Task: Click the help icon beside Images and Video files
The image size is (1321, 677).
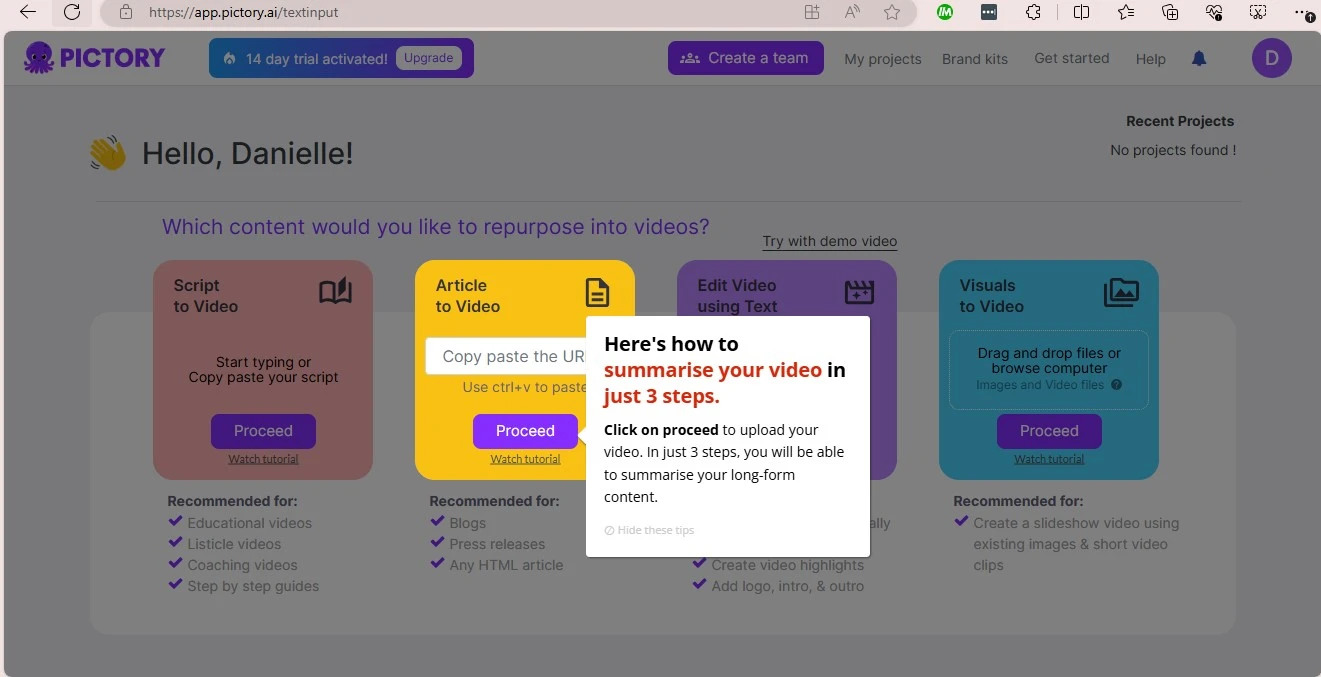Action: click(1117, 385)
